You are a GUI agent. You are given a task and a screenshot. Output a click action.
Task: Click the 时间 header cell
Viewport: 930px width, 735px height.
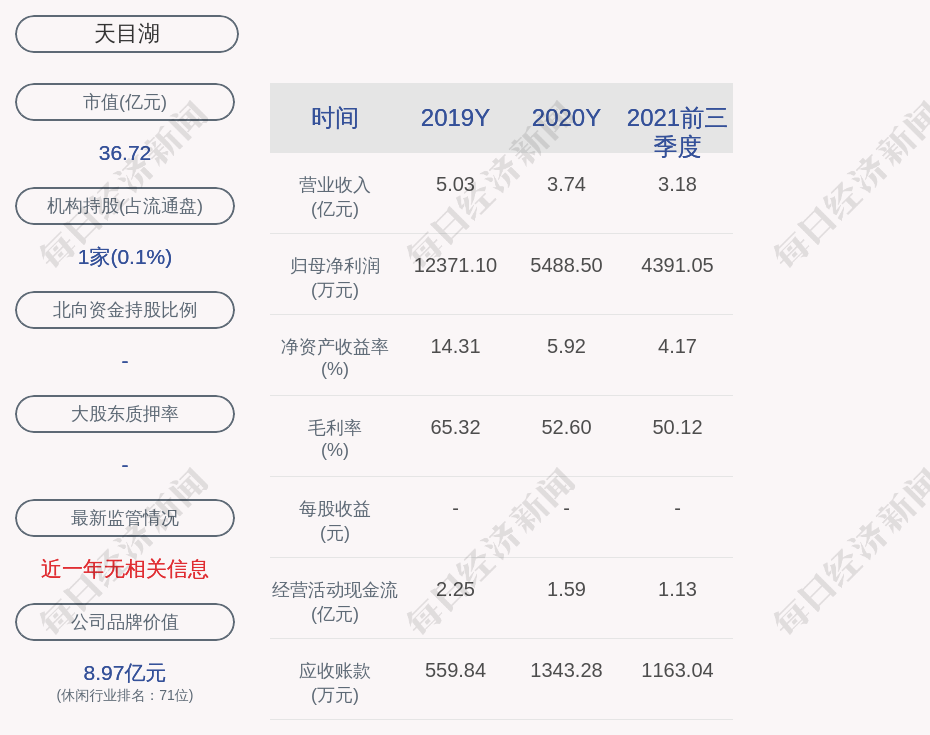[335, 118]
